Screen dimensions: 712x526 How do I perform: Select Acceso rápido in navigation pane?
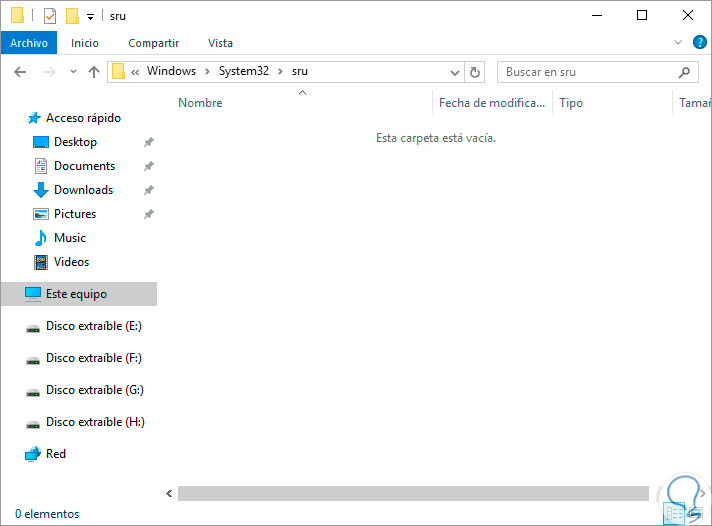click(83, 118)
